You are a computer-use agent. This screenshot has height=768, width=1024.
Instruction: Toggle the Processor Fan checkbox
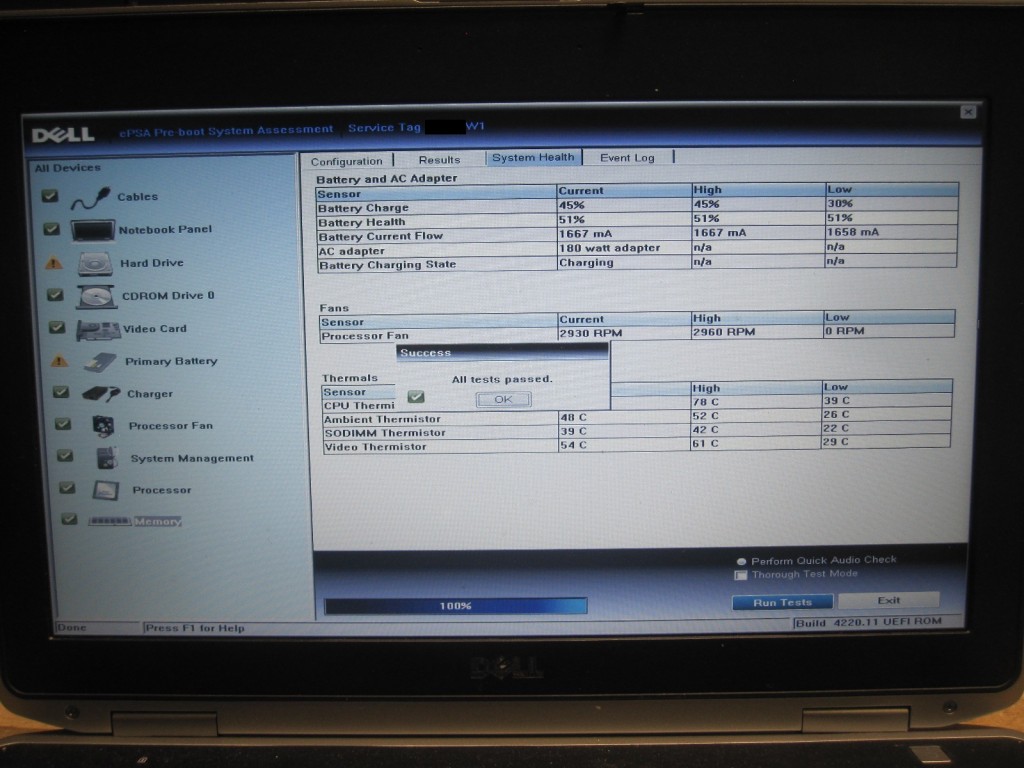click(63, 424)
